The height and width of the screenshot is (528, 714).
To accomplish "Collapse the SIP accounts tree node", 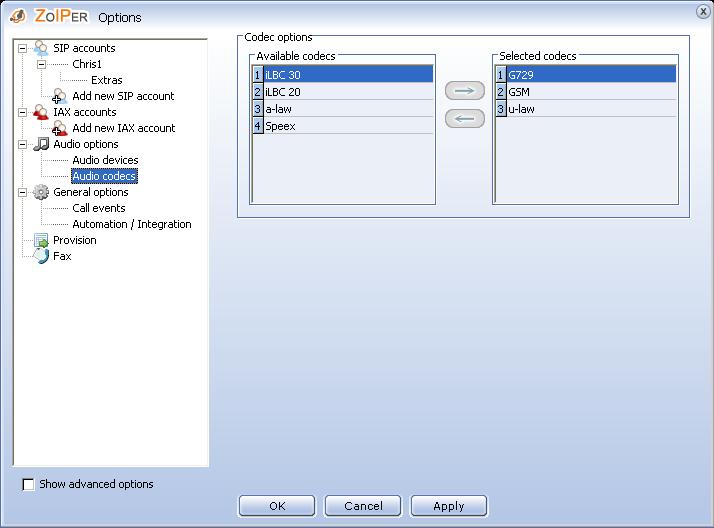I will (22, 48).
